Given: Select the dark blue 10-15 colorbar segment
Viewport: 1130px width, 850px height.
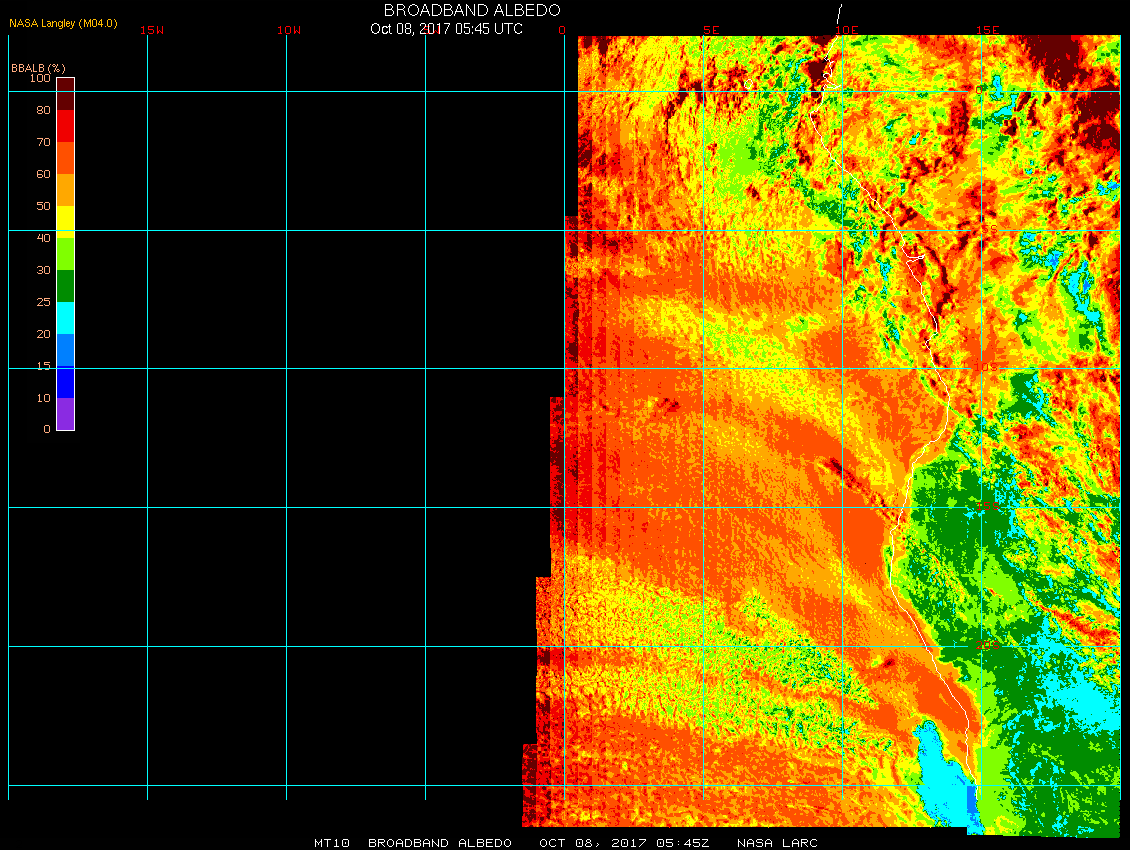Looking at the screenshot, I should pos(66,382).
